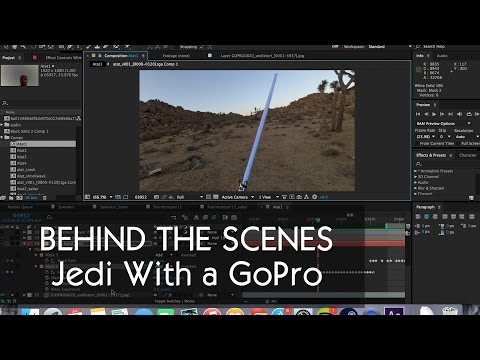Click the take snapshot camera icon in viewer

pyautogui.click(x=156, y=197)
